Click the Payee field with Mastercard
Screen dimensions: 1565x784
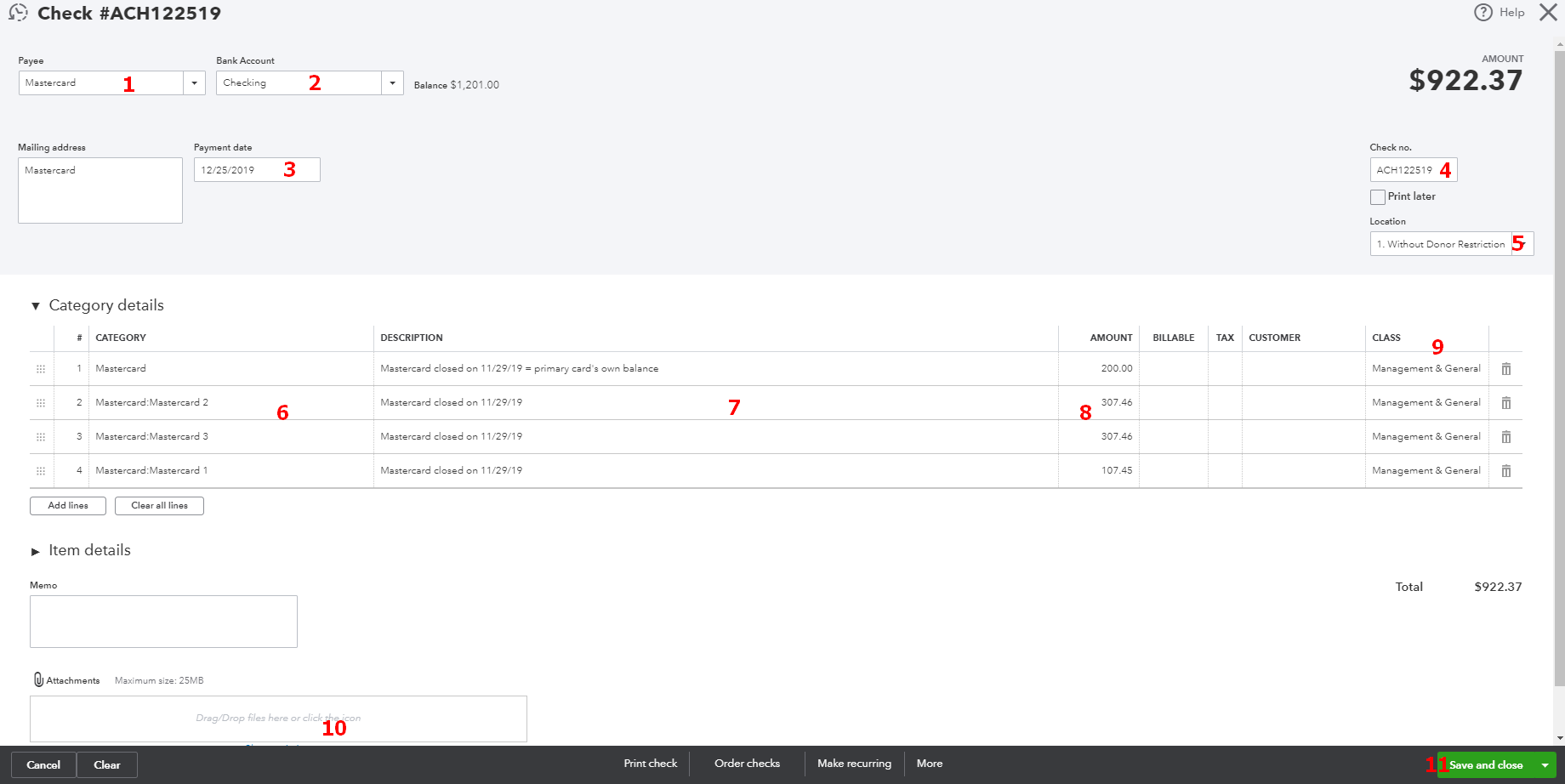click(101, 82)
